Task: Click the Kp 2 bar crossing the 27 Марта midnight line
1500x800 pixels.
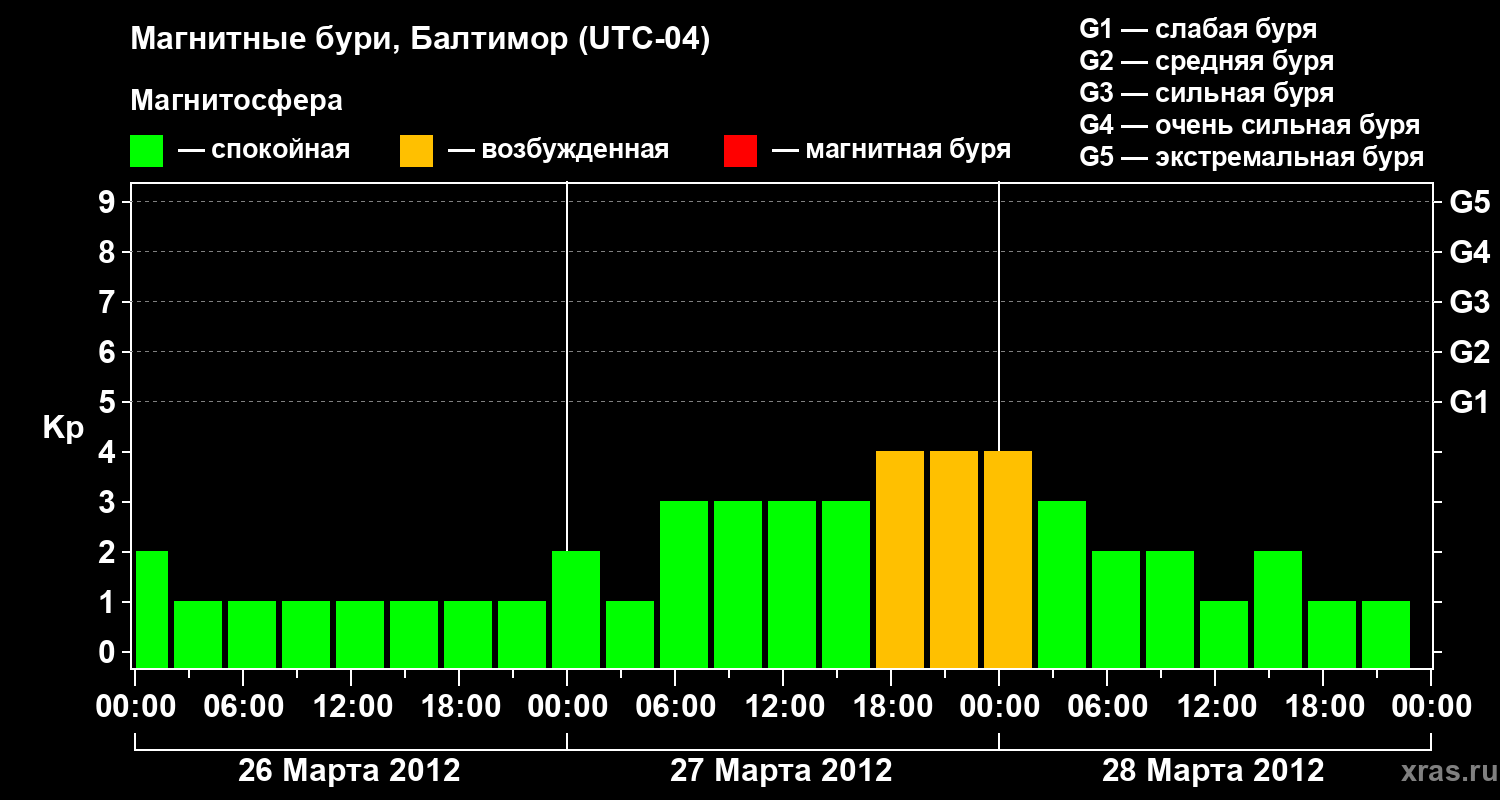Action: 576,609
